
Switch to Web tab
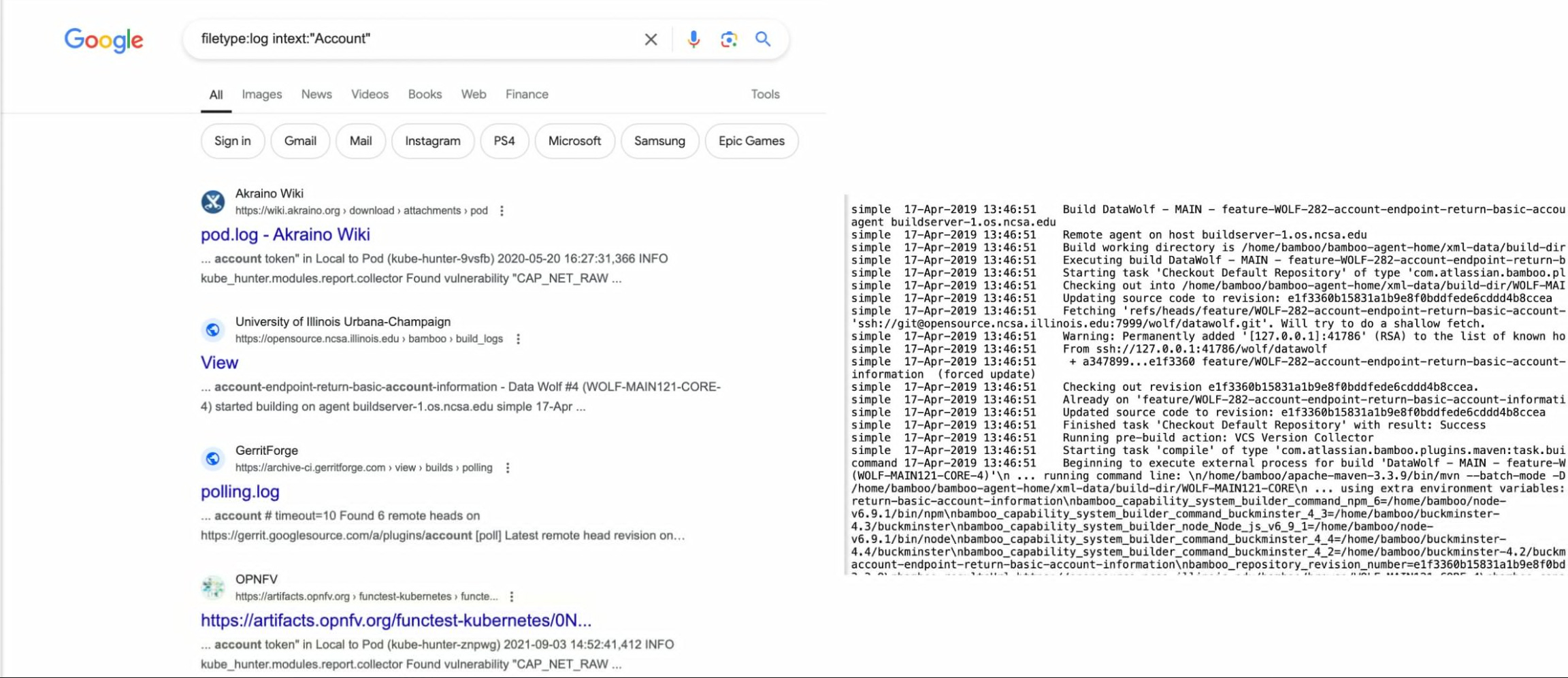[x=474, y=95]
